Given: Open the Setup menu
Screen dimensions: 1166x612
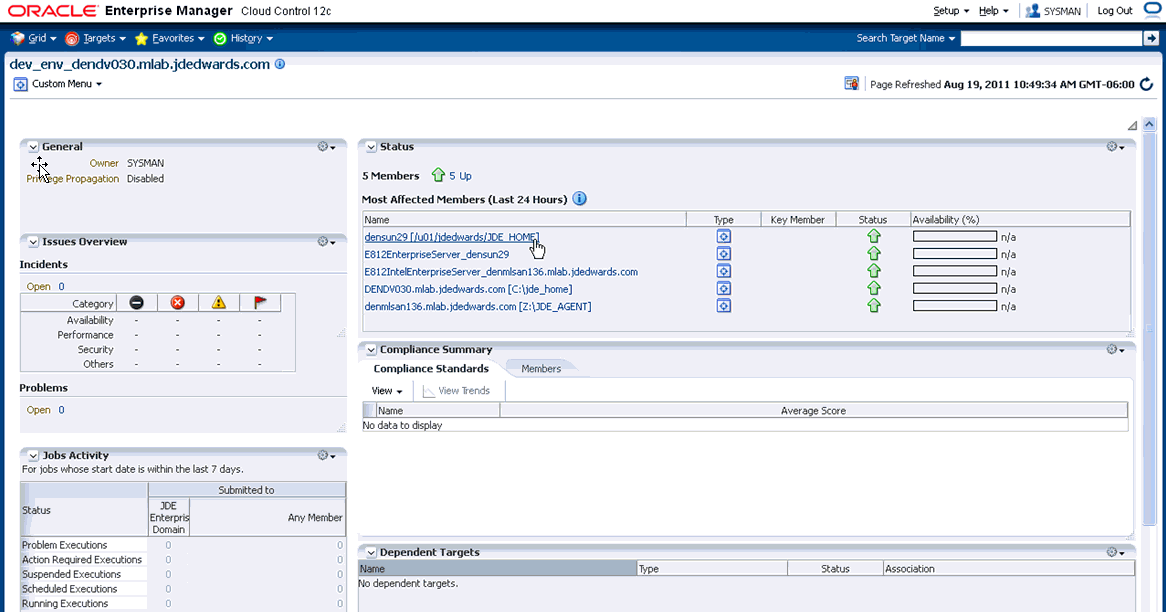Looking at the screenshot, I should [951, 10].
